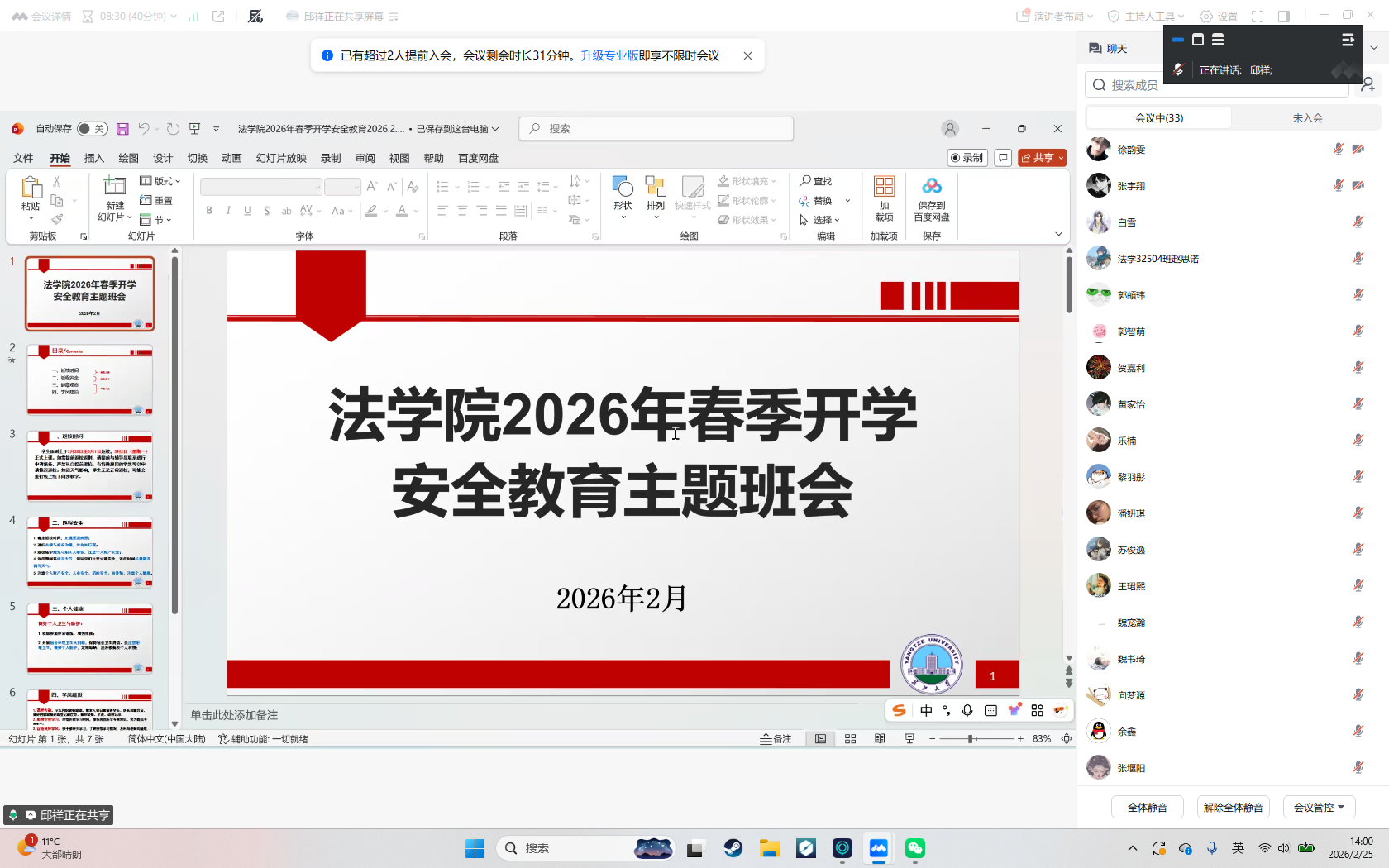Click the Shapes (形状) icon in ribbon
Viewport: 1389px width, 868px height.
point(623,188)
